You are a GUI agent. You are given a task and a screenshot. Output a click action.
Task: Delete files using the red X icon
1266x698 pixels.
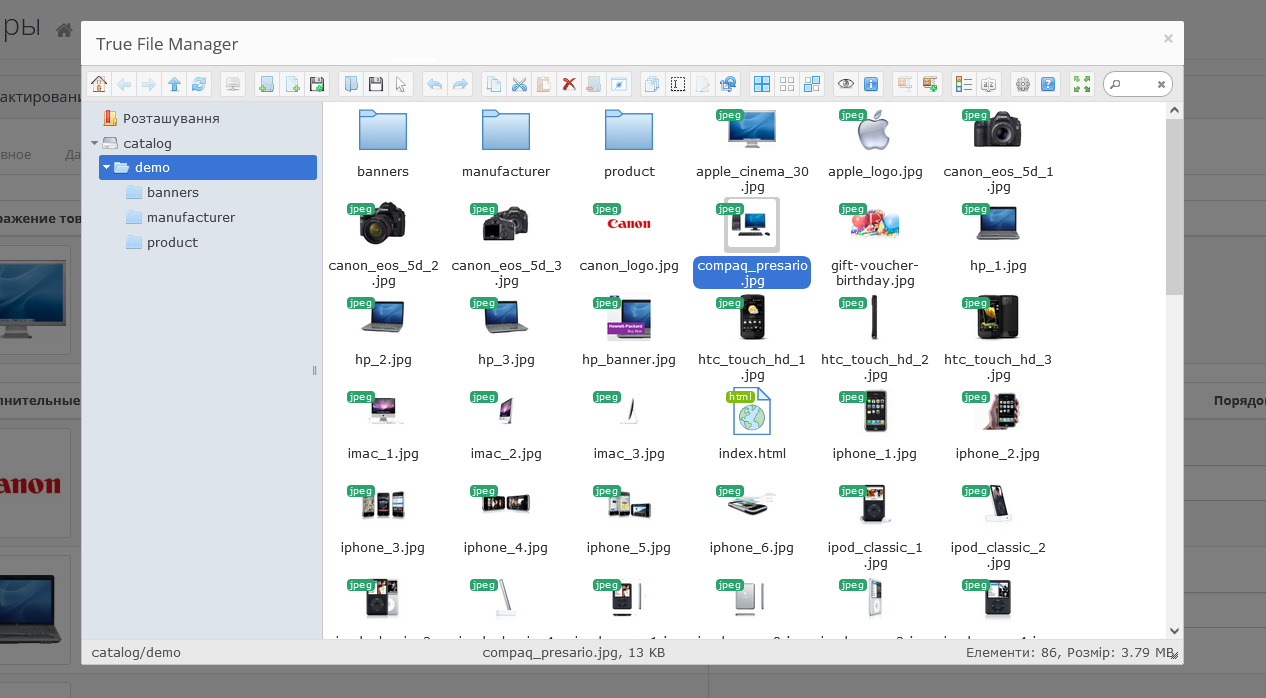(568, 84)
